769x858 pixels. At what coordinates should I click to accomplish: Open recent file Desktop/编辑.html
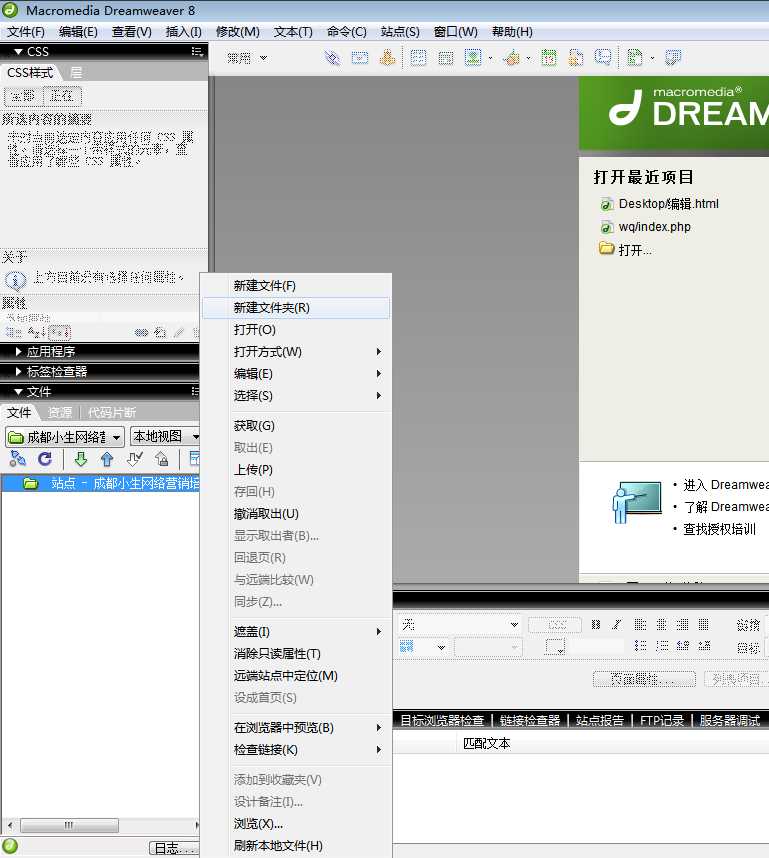pyautogui.click(x=668, y=204)
